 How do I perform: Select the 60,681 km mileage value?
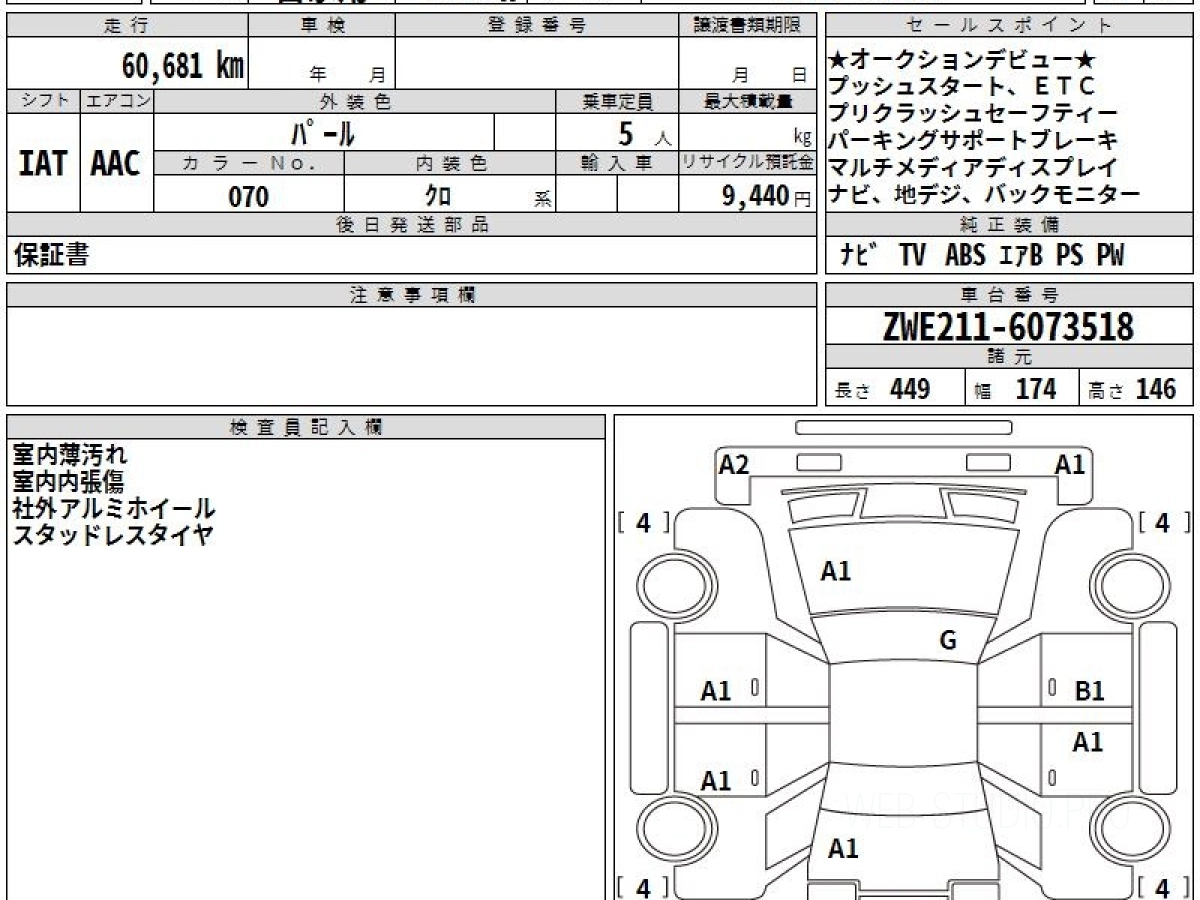[183, 66]
